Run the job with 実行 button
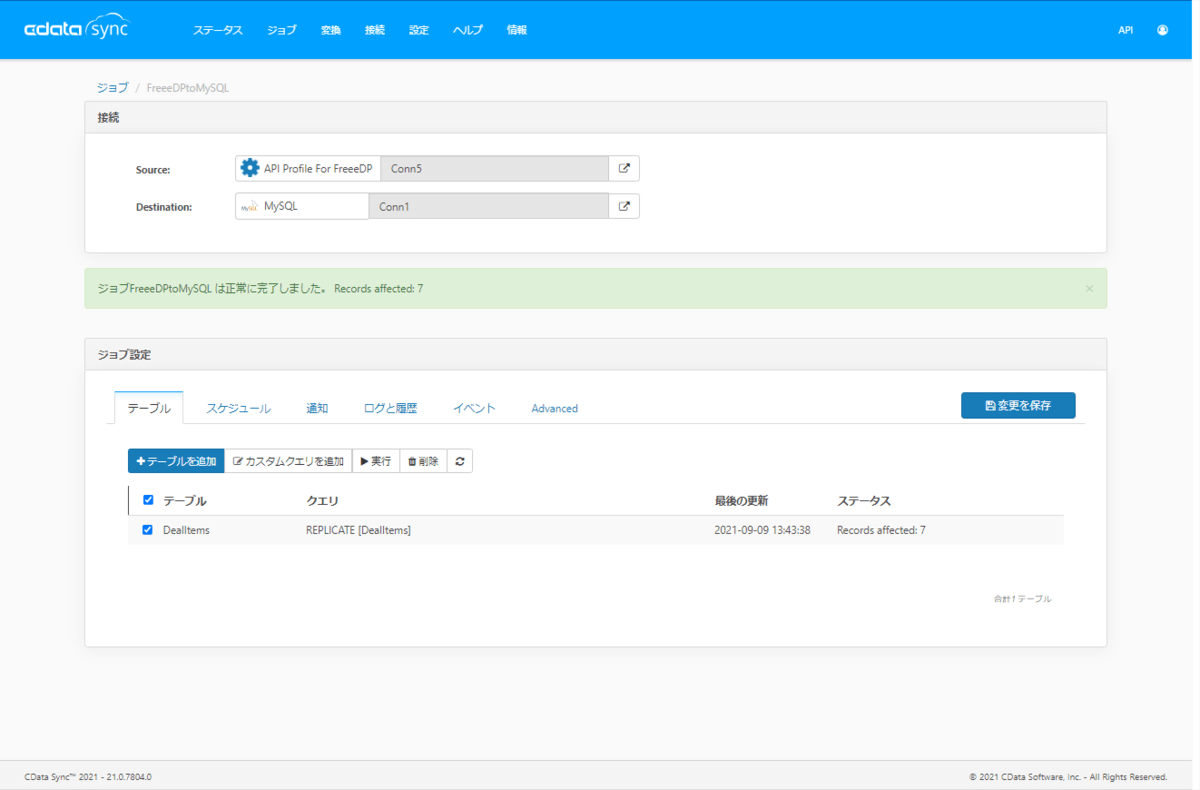The height and width of the screenshot is (790, 1200). 376,461
